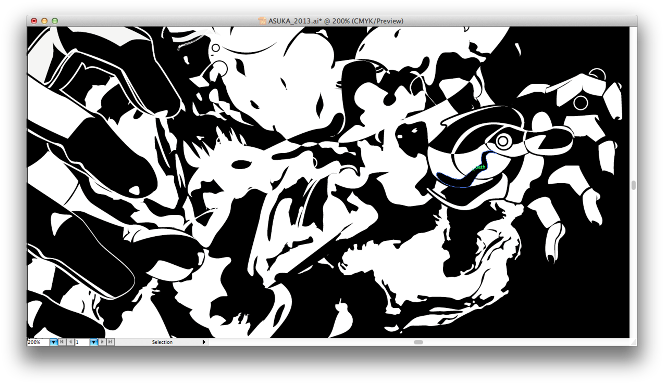Close the ASUKA_2013.ai window

coord(34,21)
